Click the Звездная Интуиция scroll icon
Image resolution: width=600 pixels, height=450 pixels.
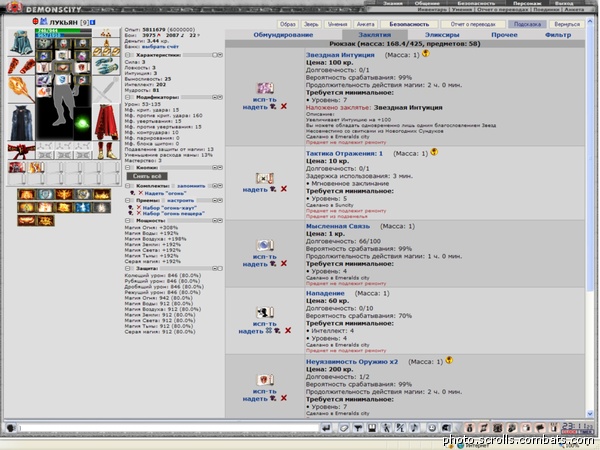click(x=265, y=88)
